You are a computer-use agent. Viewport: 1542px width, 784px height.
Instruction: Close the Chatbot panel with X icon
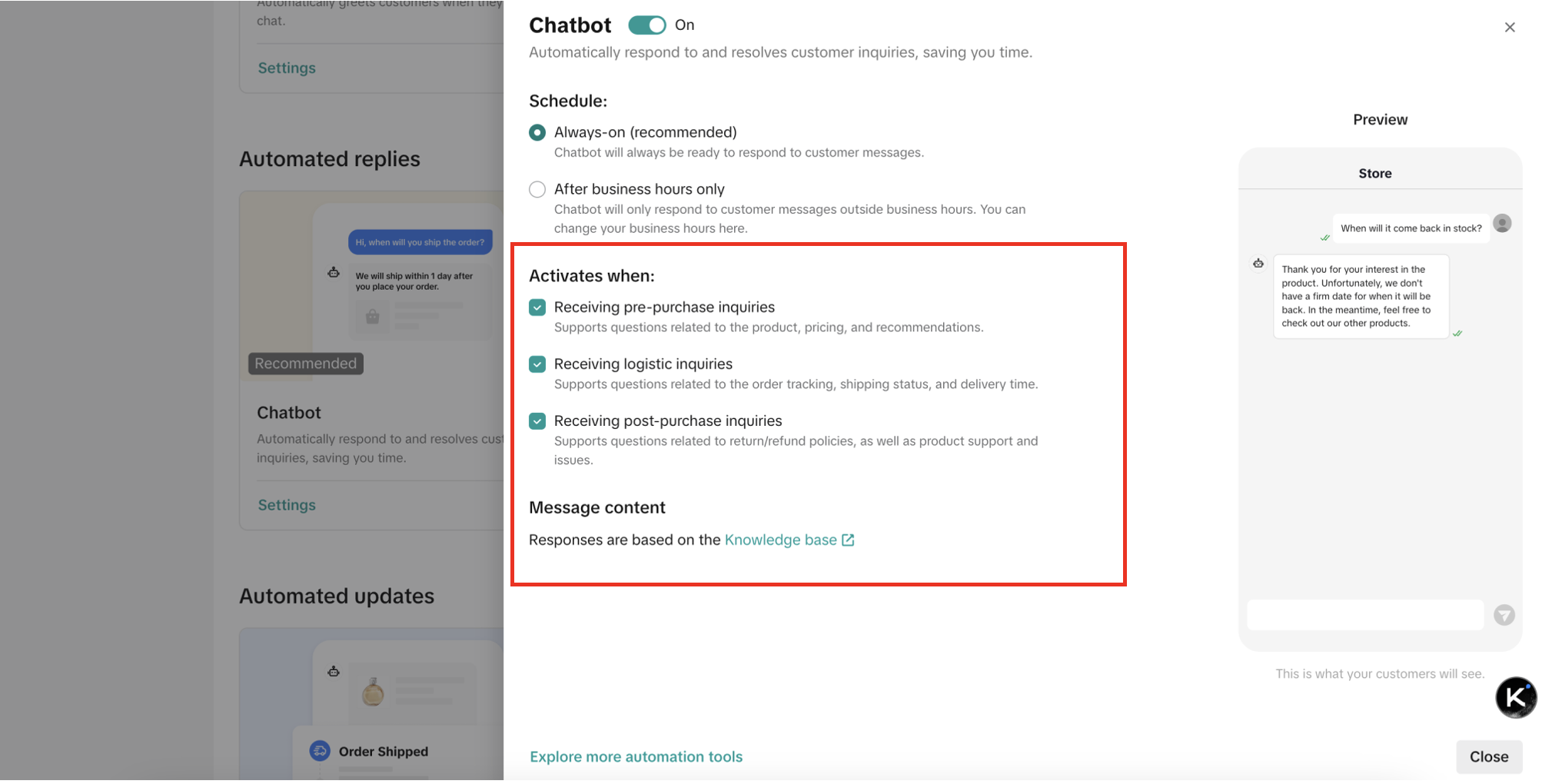[x=1509, y=28]
